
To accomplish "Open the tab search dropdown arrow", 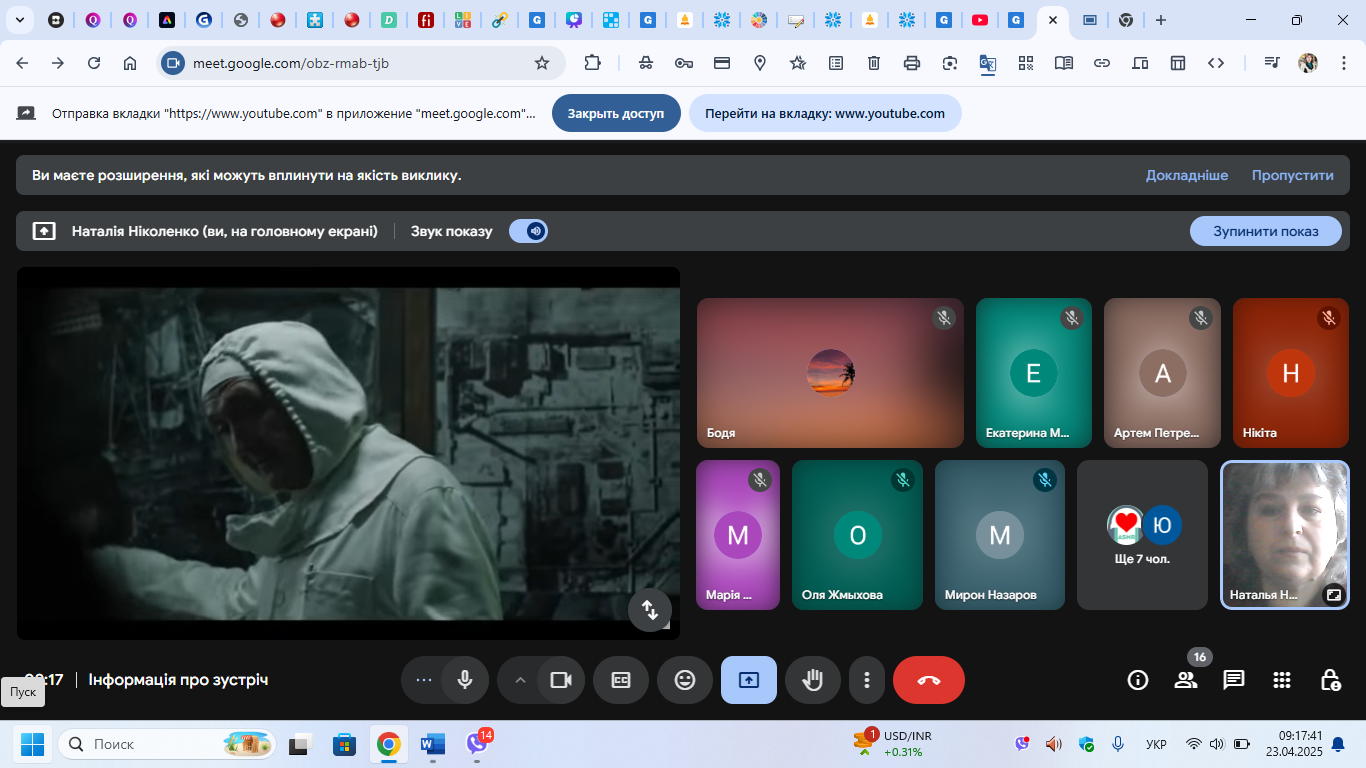I will pyautogui.click(x=19, y=20).
